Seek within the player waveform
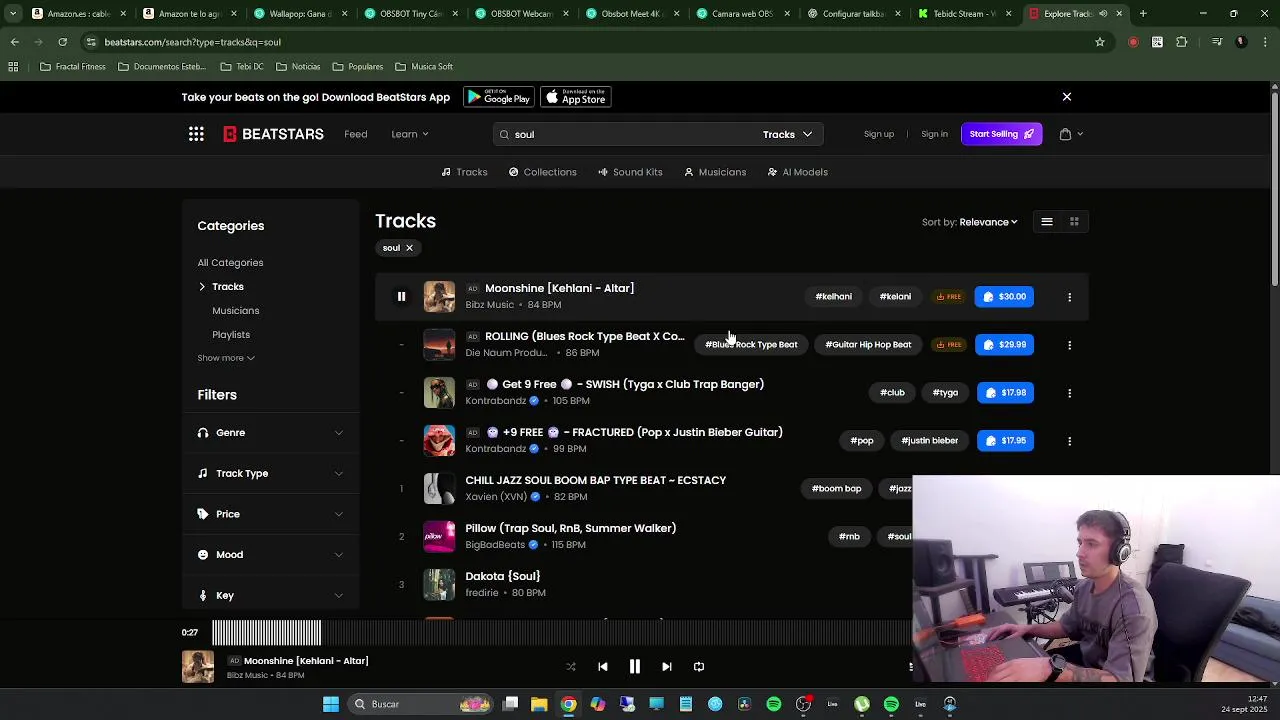This screenshot has height=720, width=1280. pos(560,633)
